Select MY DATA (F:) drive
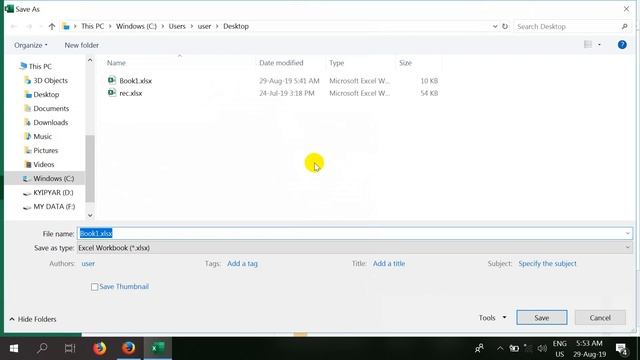This screenshot has height=360, width=640. tap(54, 207)
